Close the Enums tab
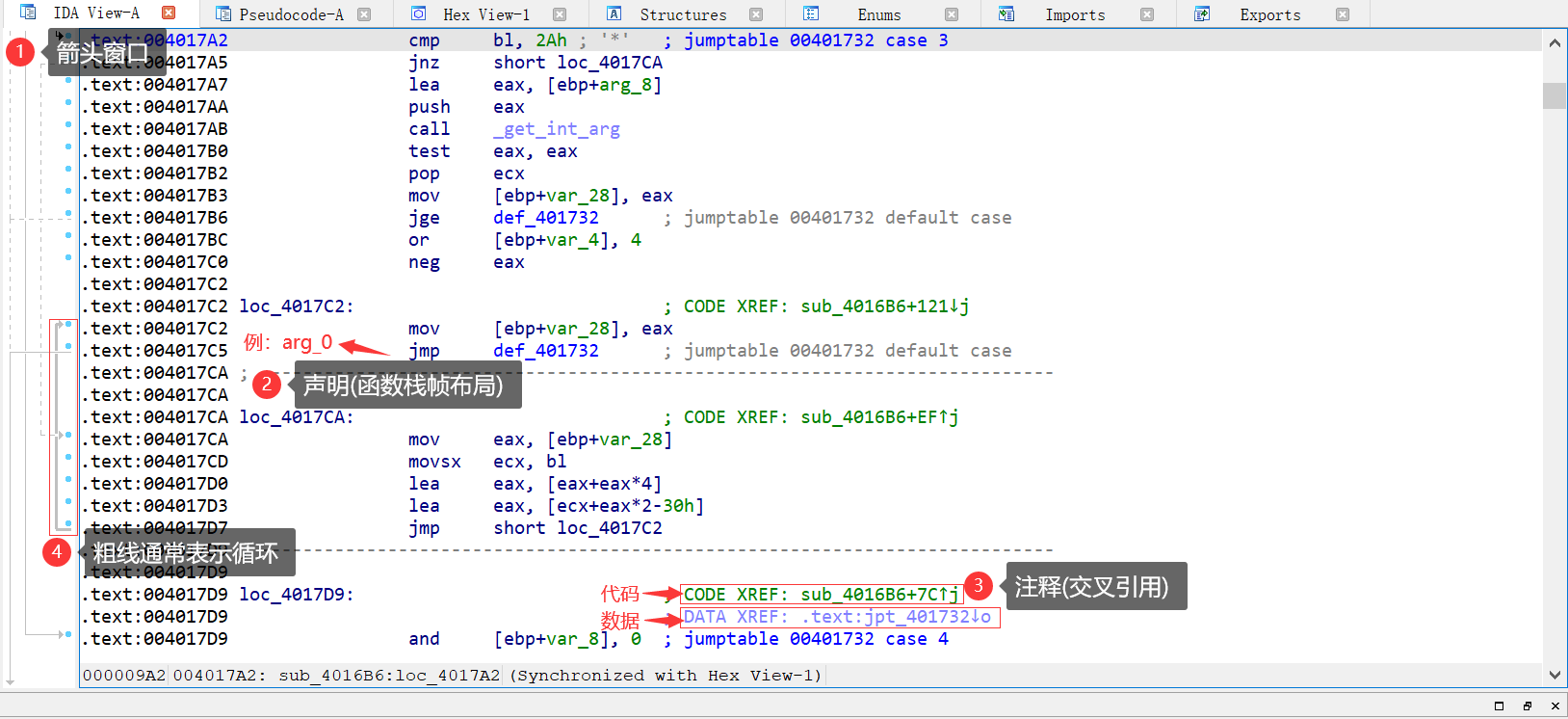This screenshot has height=719, width=1568. tap(952, 14)
